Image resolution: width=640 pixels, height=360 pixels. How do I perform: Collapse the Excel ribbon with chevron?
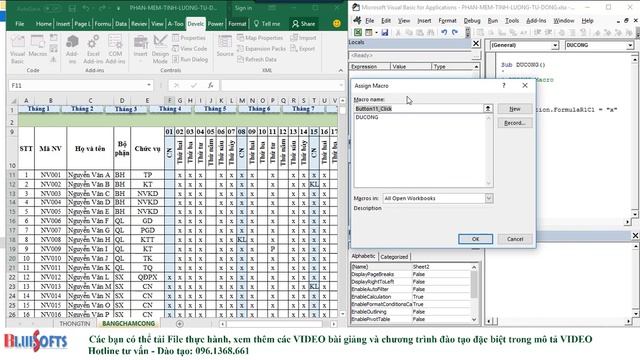(x=341, y=71)
